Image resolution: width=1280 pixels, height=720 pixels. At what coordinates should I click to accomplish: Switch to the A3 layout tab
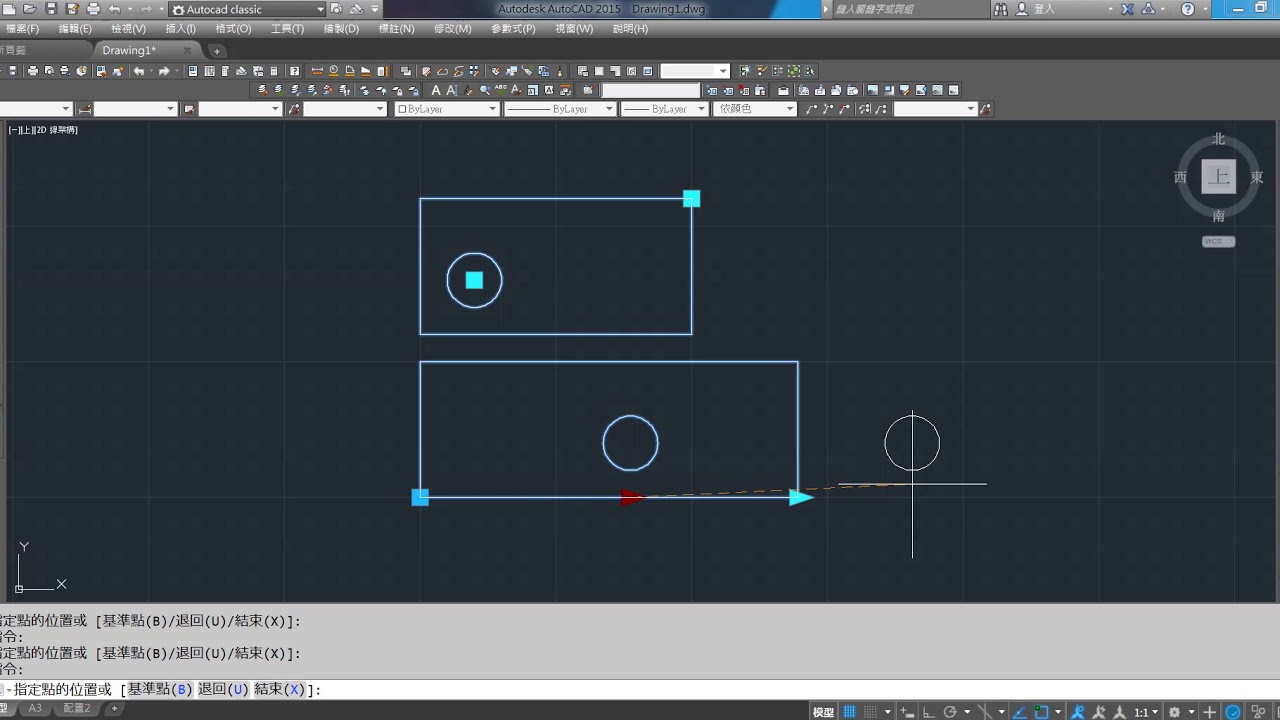pos(35,709)
